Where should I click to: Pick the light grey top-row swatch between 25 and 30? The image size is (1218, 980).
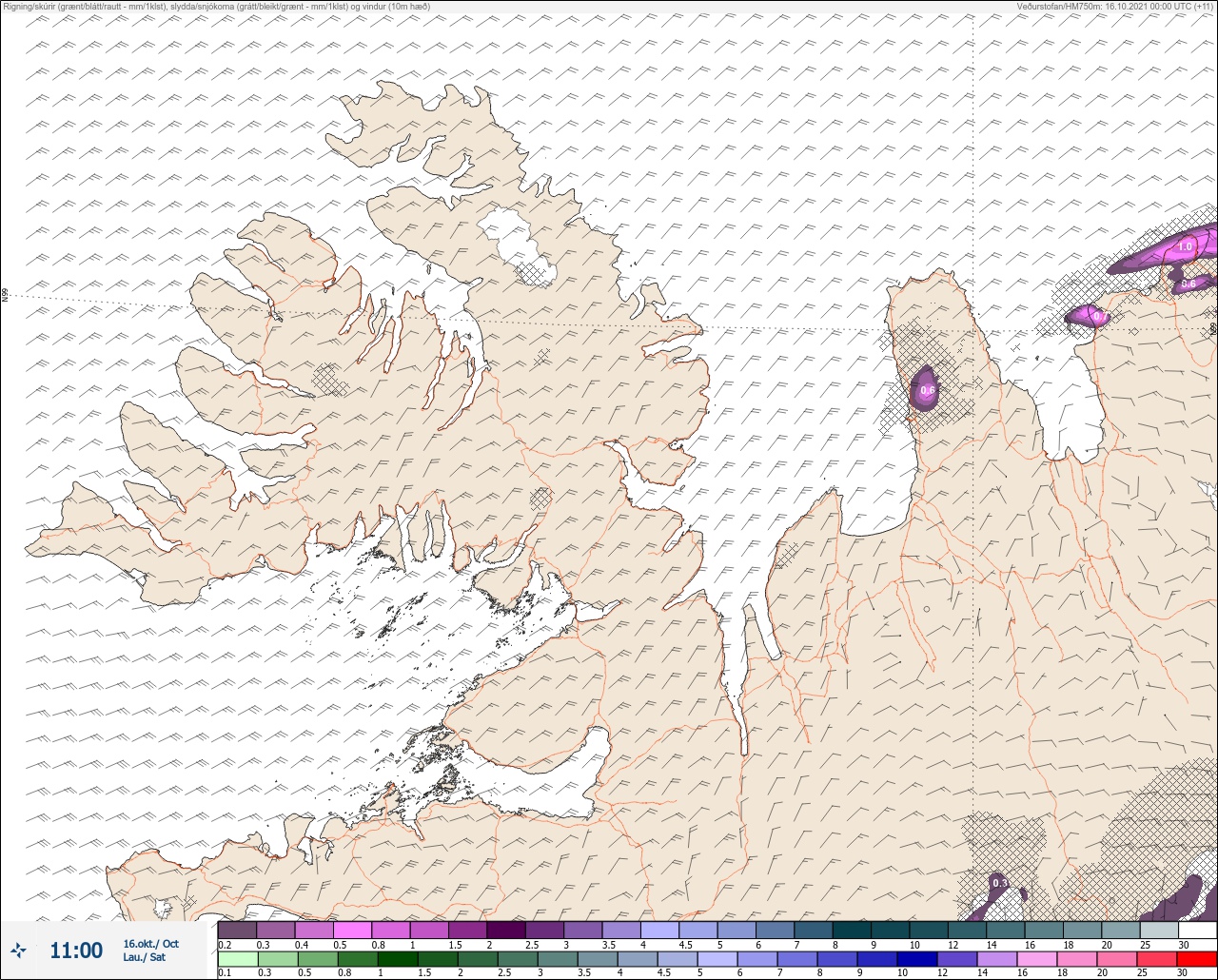(x=1159, y=930)
